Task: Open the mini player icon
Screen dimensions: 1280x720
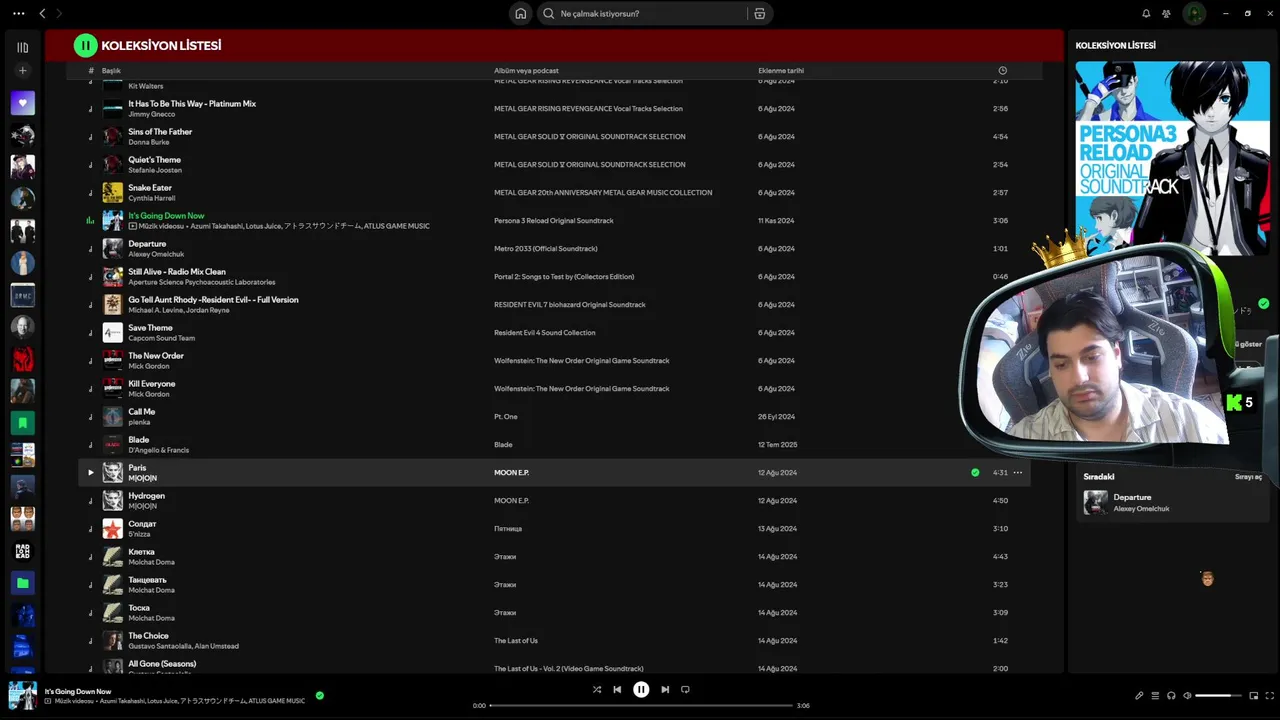Action: pyautogui.click(x=1254, y=695)
